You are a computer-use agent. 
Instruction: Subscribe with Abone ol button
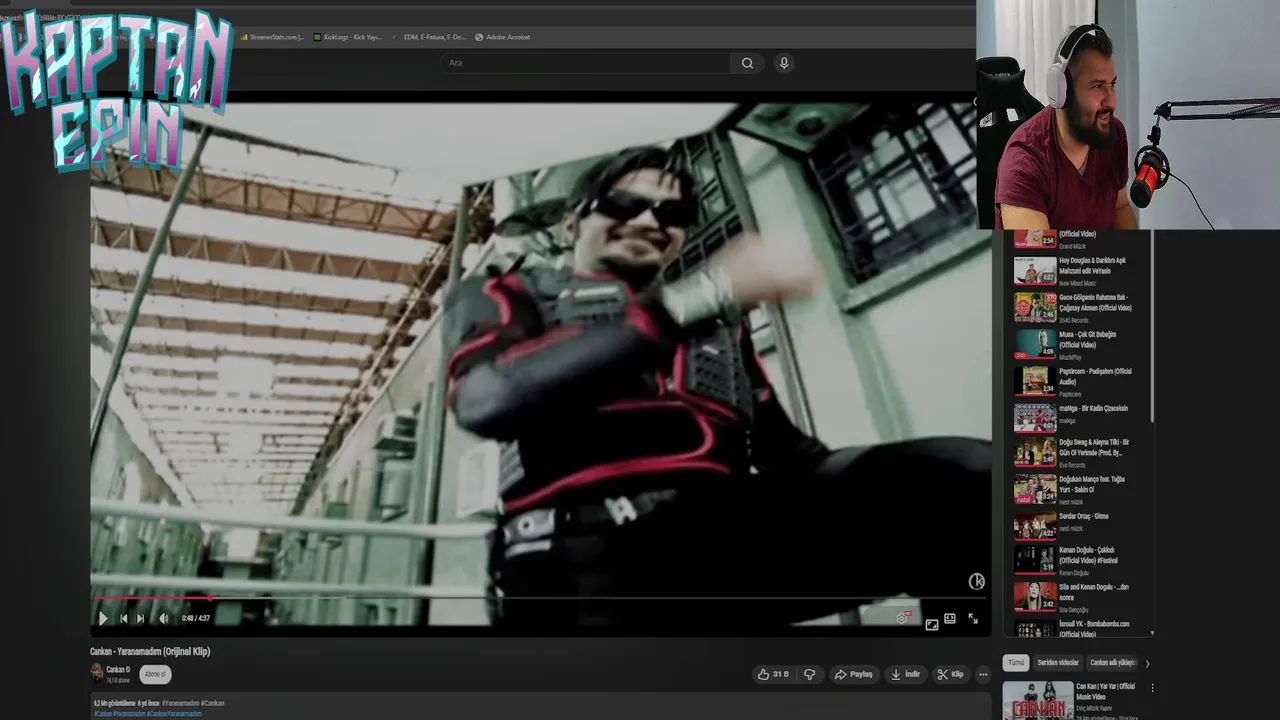coord(155,674)
